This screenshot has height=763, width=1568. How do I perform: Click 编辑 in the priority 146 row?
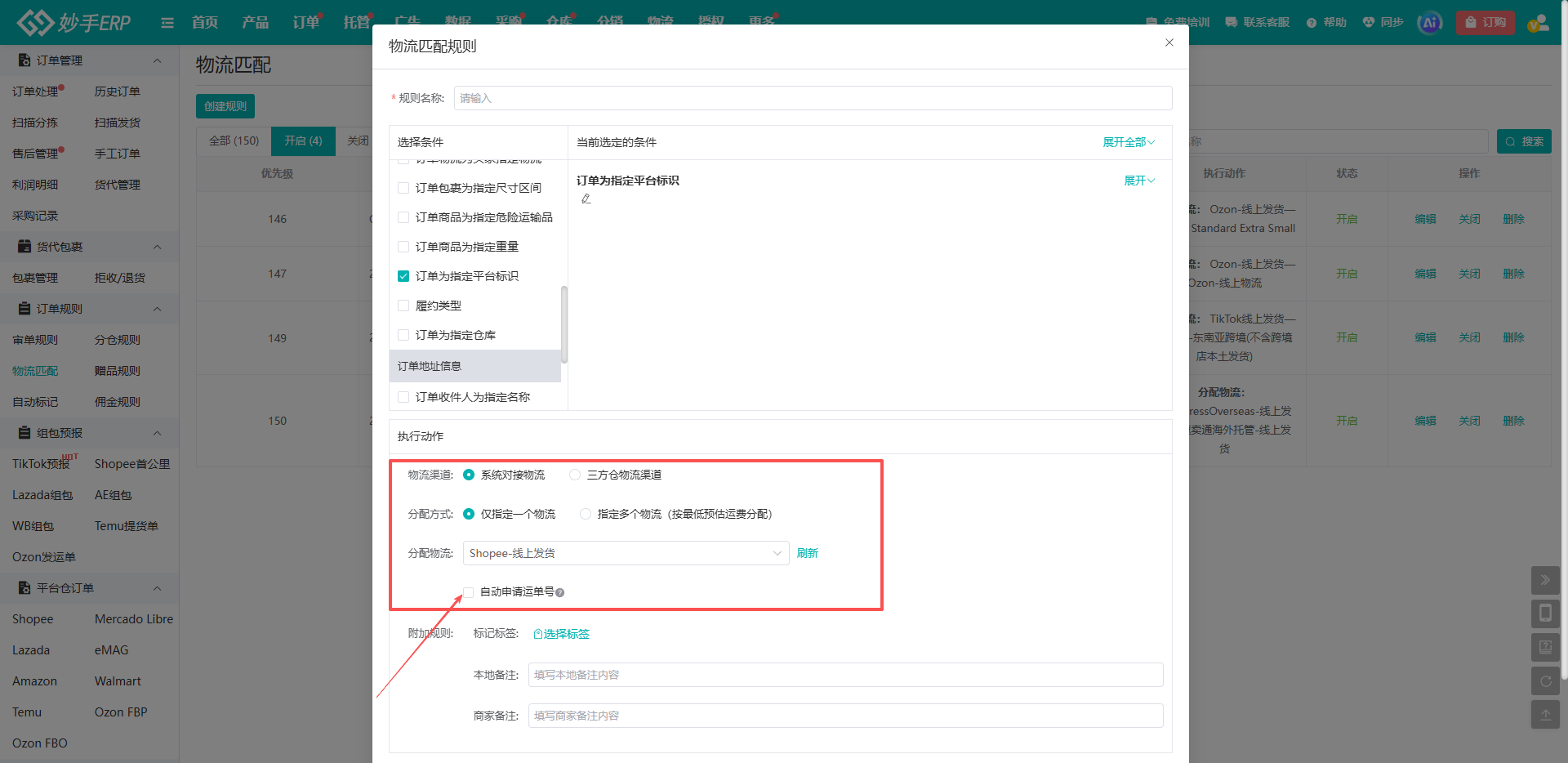(1426, 219)
